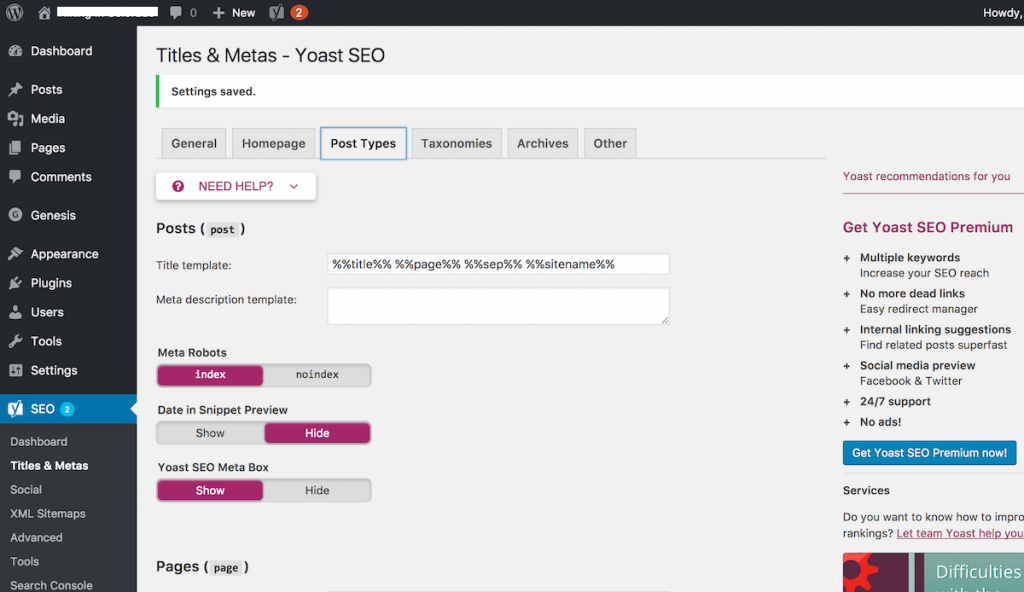Click the home site icon
1024x592 pixels.
(x=44, y=12)
